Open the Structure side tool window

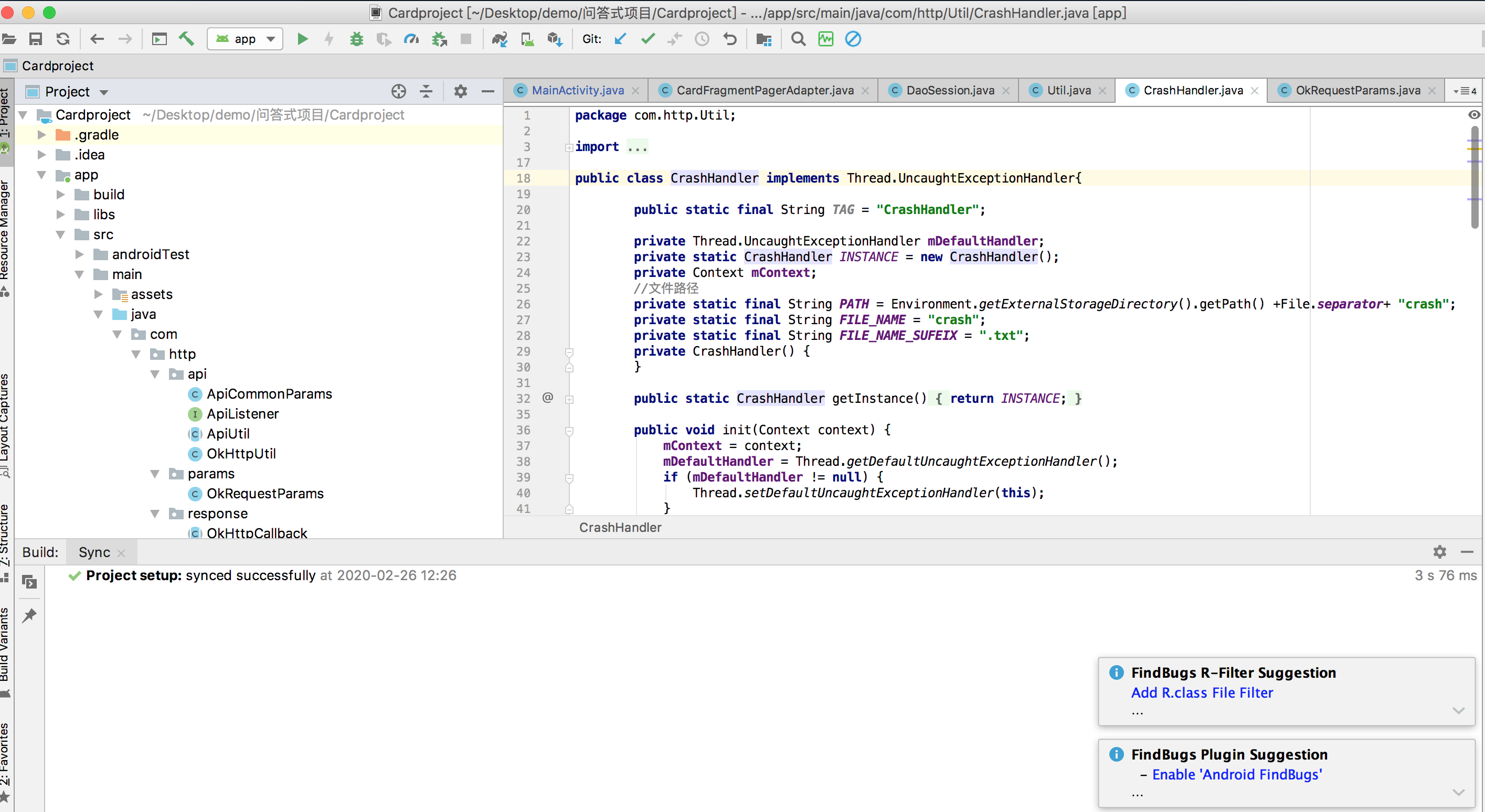5,543
